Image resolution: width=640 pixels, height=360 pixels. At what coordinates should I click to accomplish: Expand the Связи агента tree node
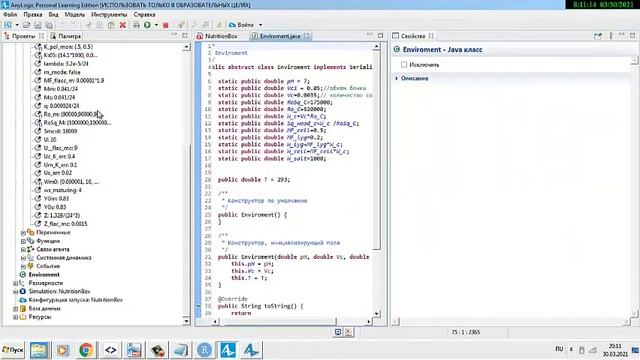pos(23,249)
